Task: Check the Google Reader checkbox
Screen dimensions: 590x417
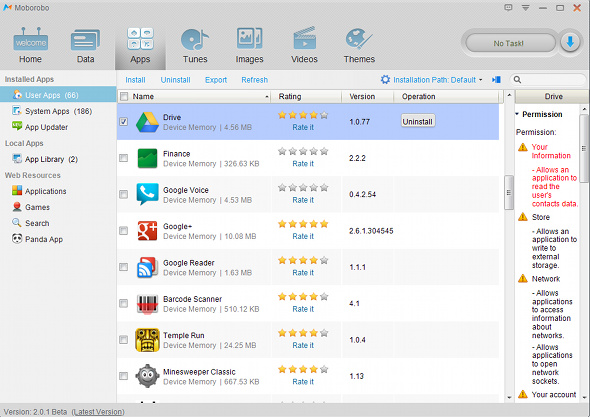Action: (x=124, y=267)
